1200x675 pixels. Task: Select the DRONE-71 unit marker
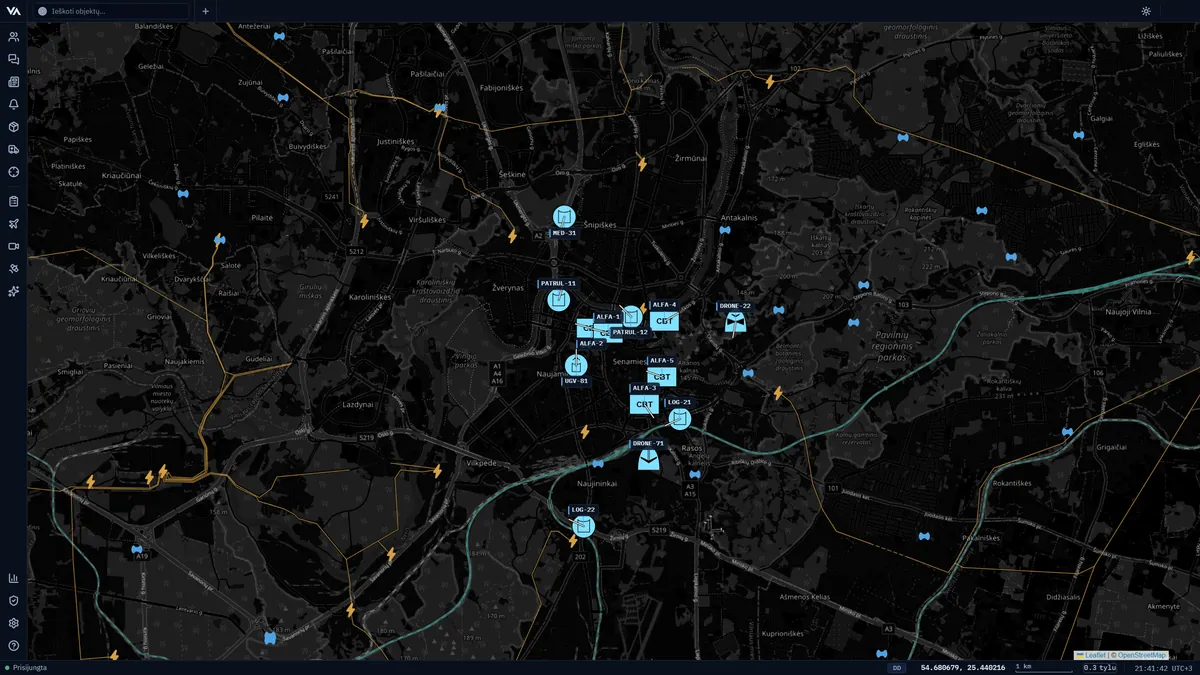pos(649,460)
